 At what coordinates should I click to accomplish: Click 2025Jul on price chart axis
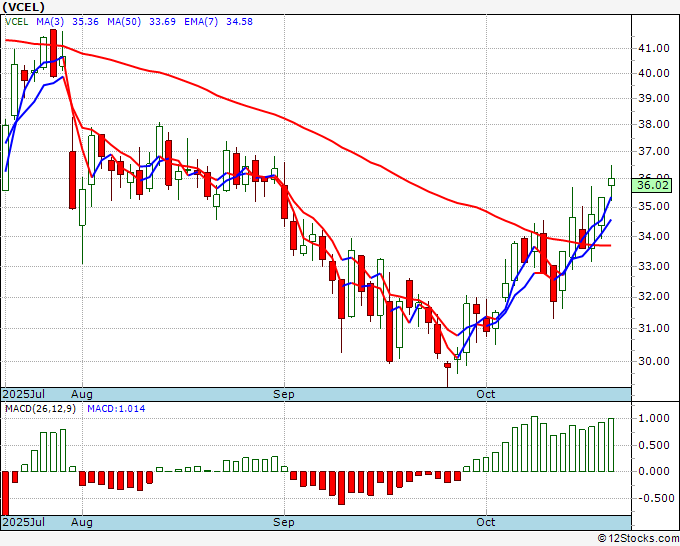click(x=24, y=394)
